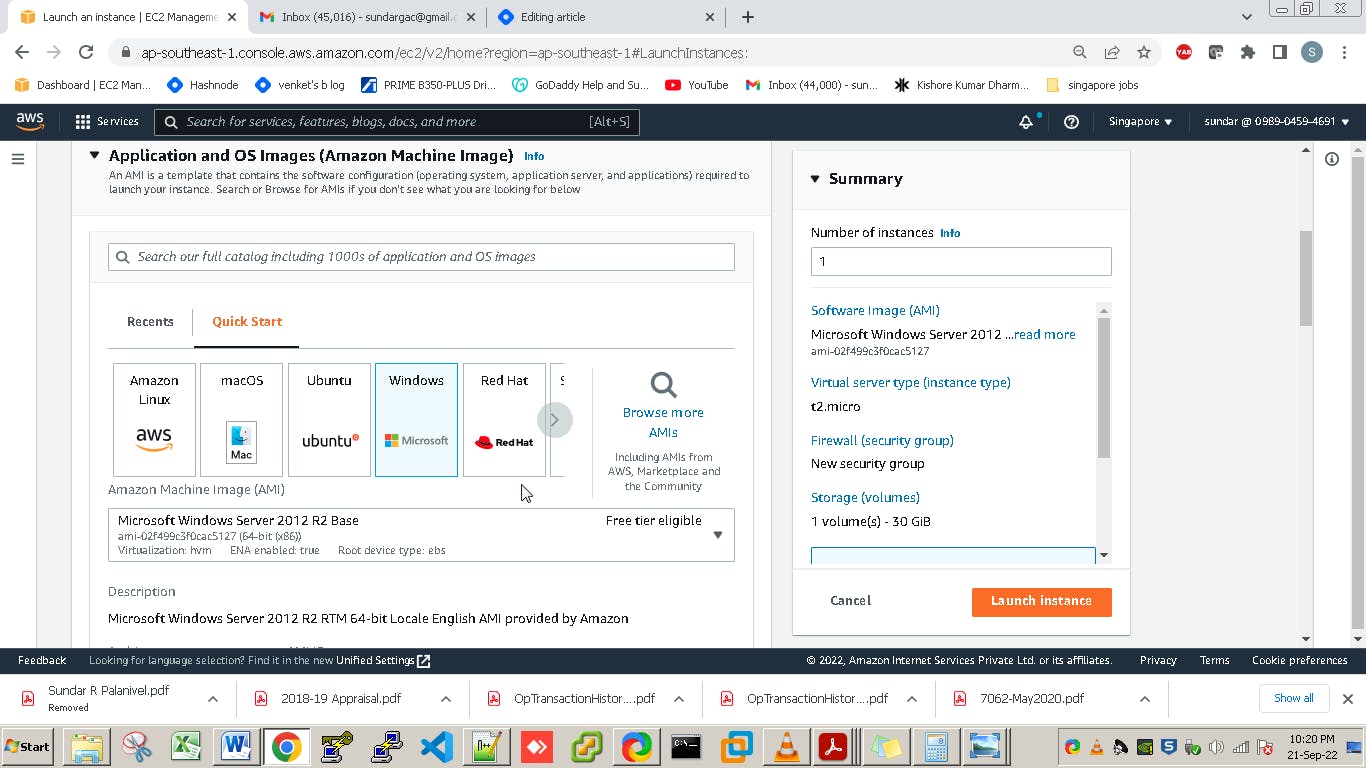Open the Windows Start menu
Viewport: 1366px width, 768px height.
click(28, 747)
